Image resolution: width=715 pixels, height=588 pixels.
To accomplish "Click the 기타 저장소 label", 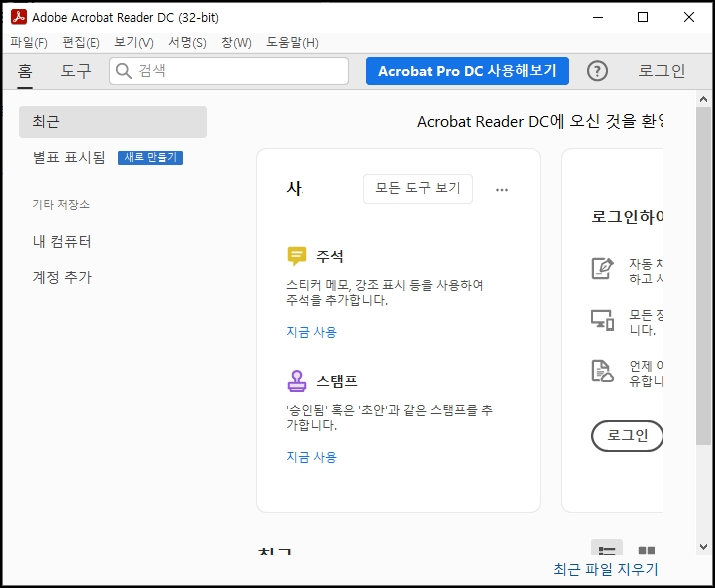I will (x=61, y=204).
